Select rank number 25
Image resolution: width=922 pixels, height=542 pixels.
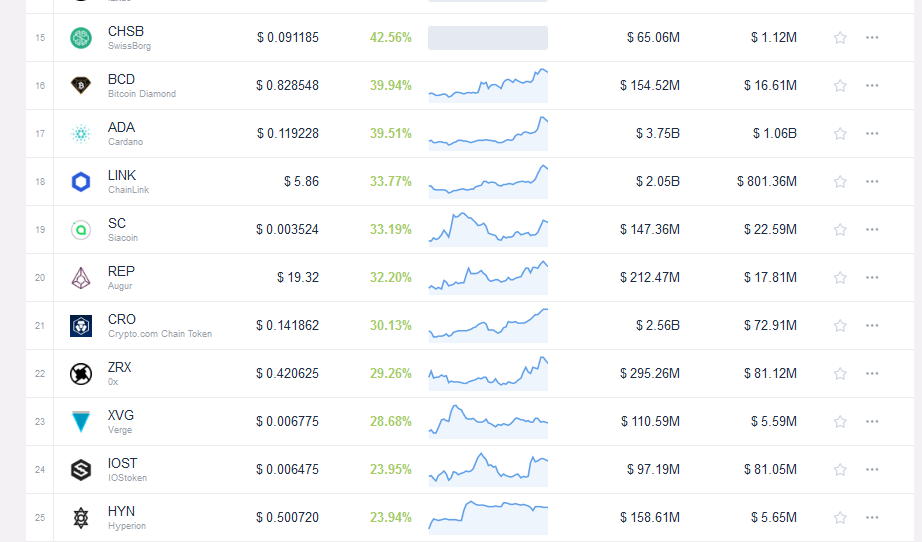tap(40, 518)
